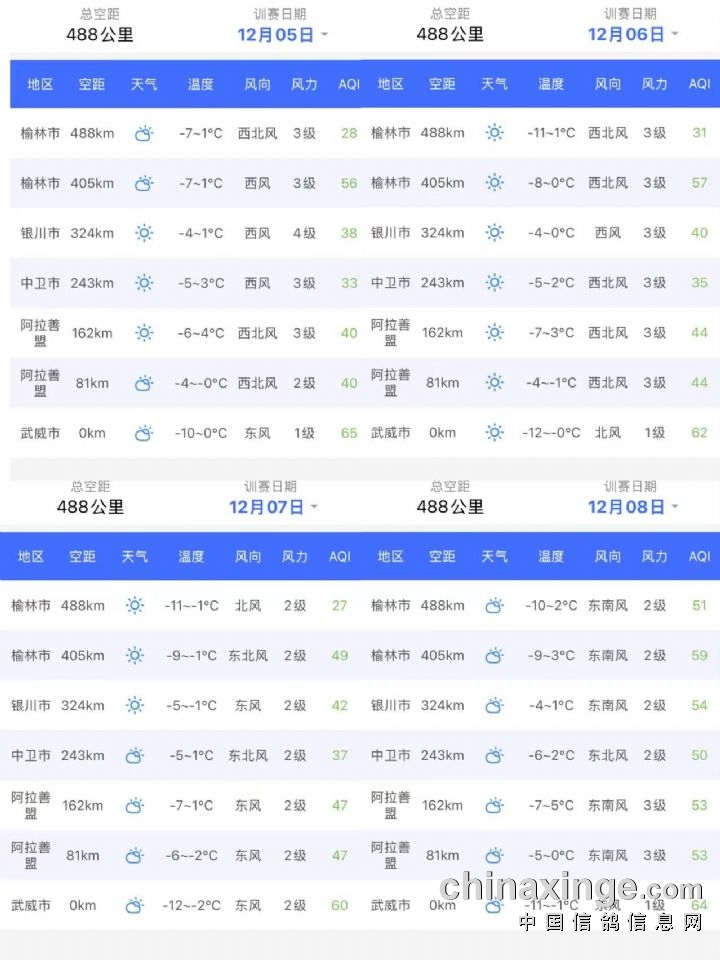Click 银川市 region name in 12月06日 table

point(391,233)
